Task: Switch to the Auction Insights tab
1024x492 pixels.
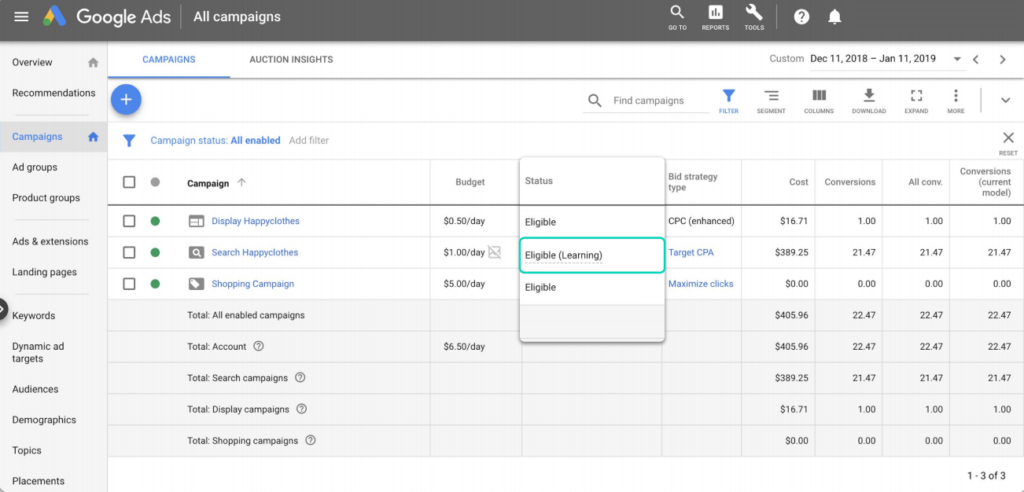Action: [x=291, y=59]
